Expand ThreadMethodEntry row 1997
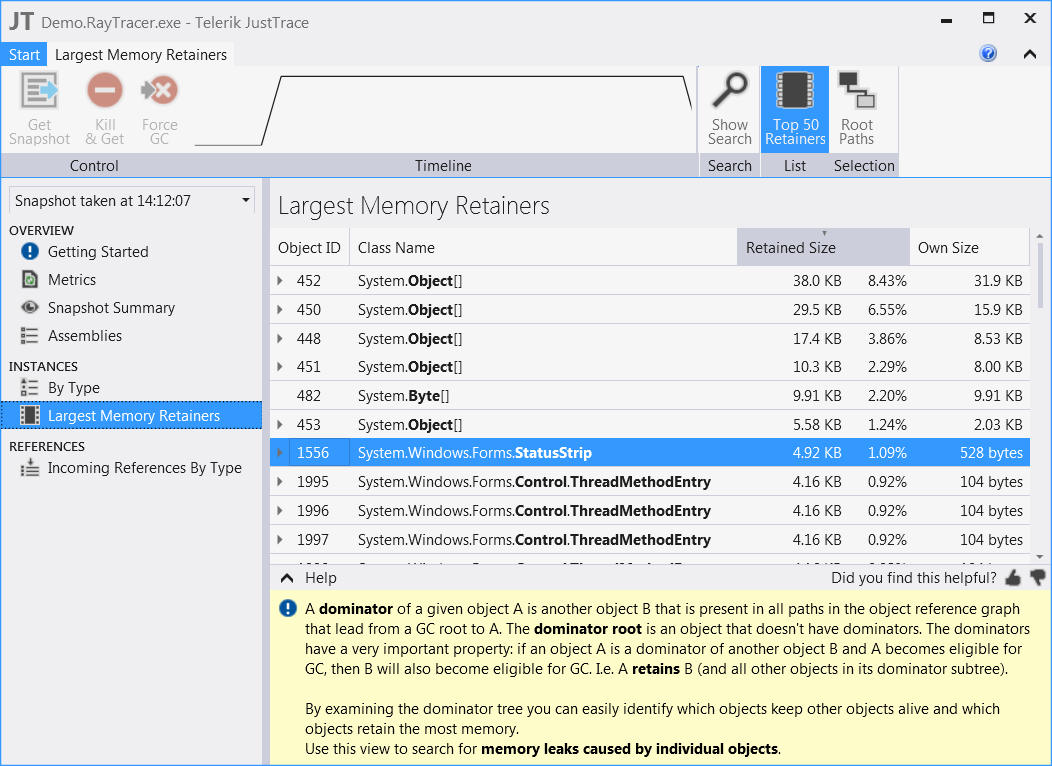Screen dimensions: 1052x766 point(280,539)
